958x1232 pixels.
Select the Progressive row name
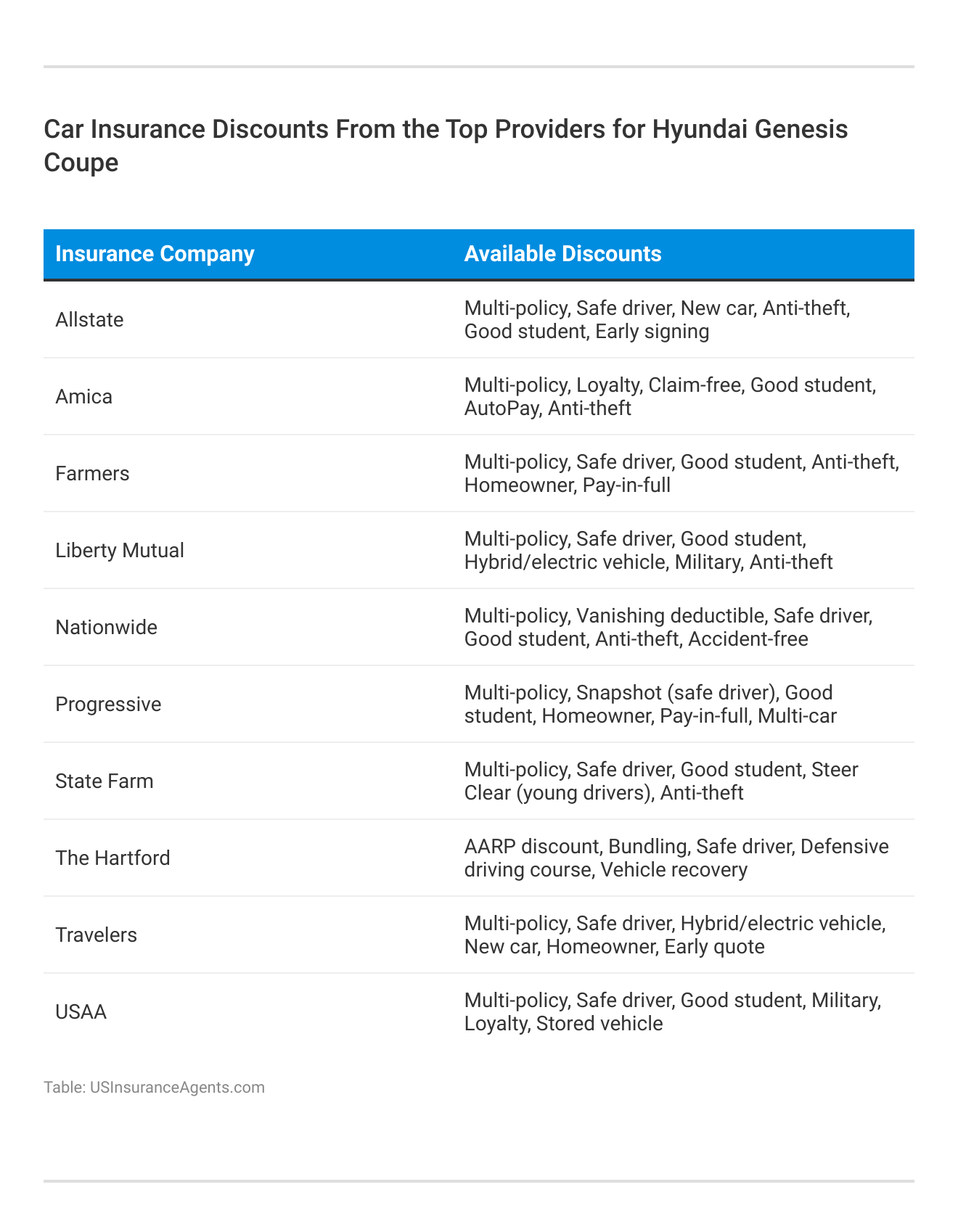(108, 705)
